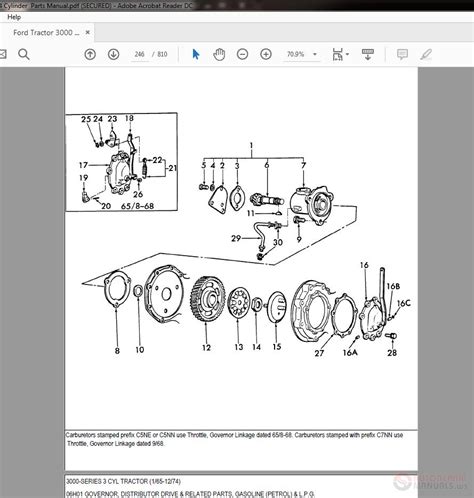This screenshot has height=498, width=474.
Task: Click the caption line starting '3000-SERIES 3 CYL TRACTOR'
Action: click(x=123, y=481)
